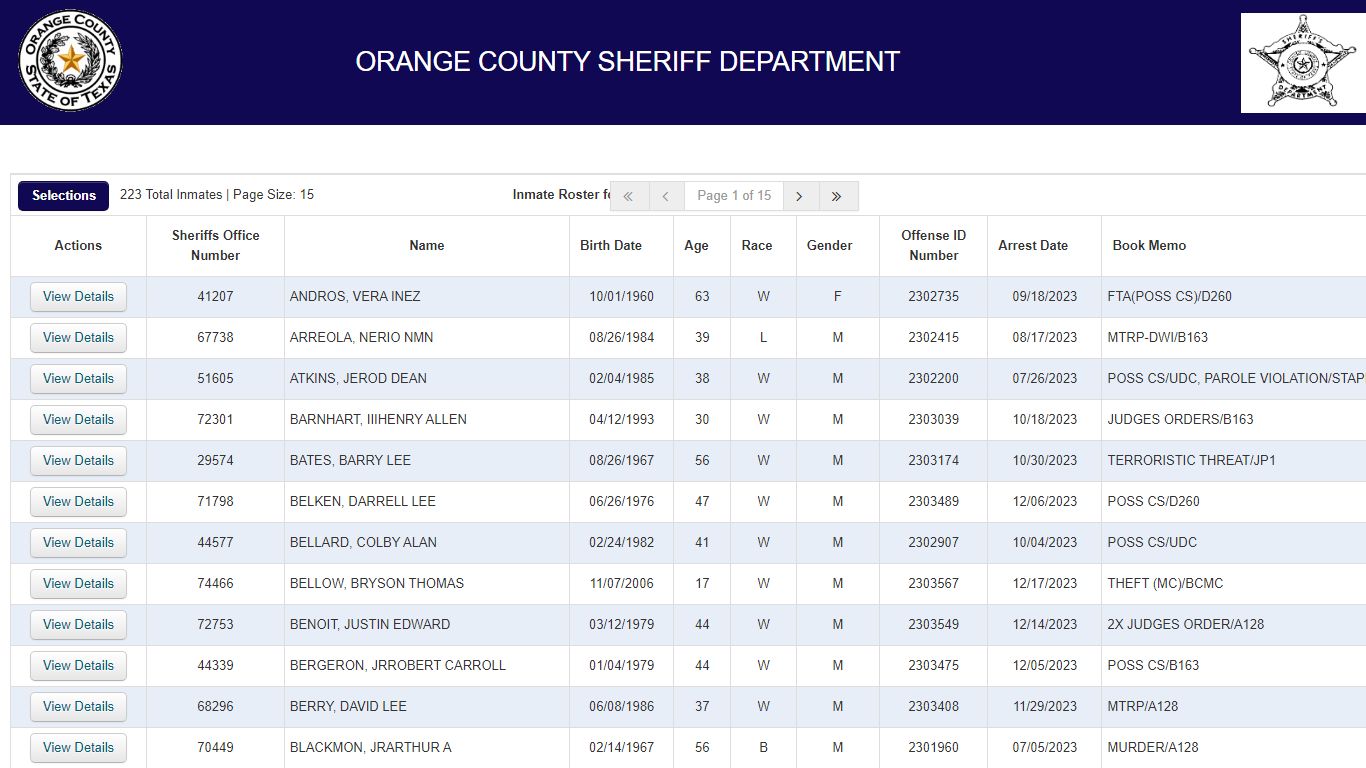
Task: Click birth date 10/01/1960
Action: [x=621, y=297]
